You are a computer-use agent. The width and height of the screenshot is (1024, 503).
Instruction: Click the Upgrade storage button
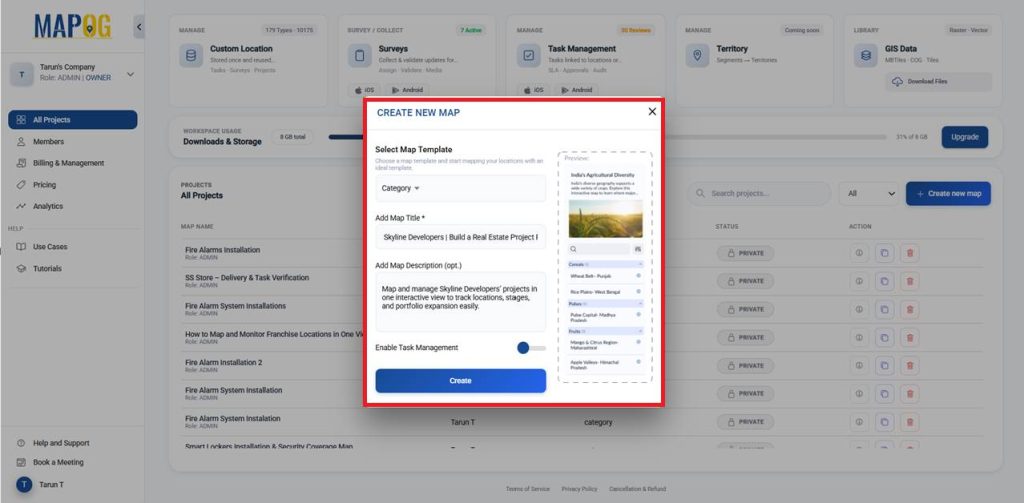click(x=964, y=136)
